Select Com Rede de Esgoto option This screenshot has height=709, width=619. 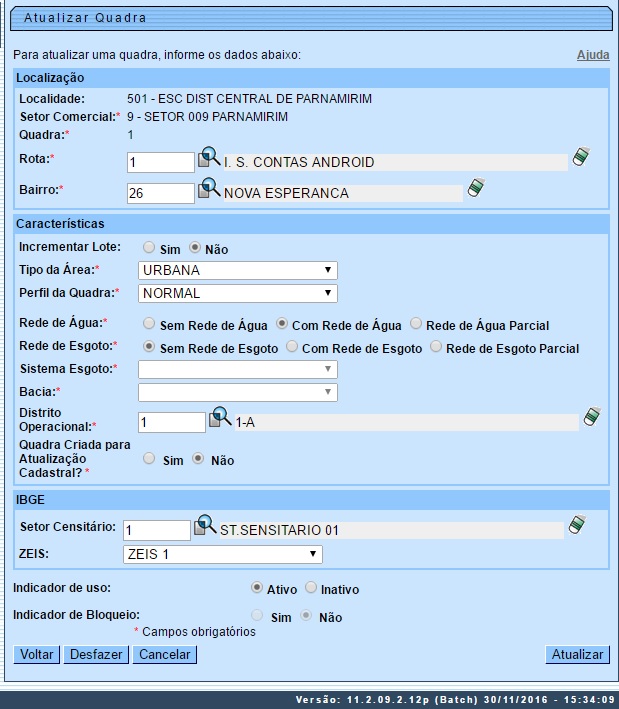pos(292,348)
